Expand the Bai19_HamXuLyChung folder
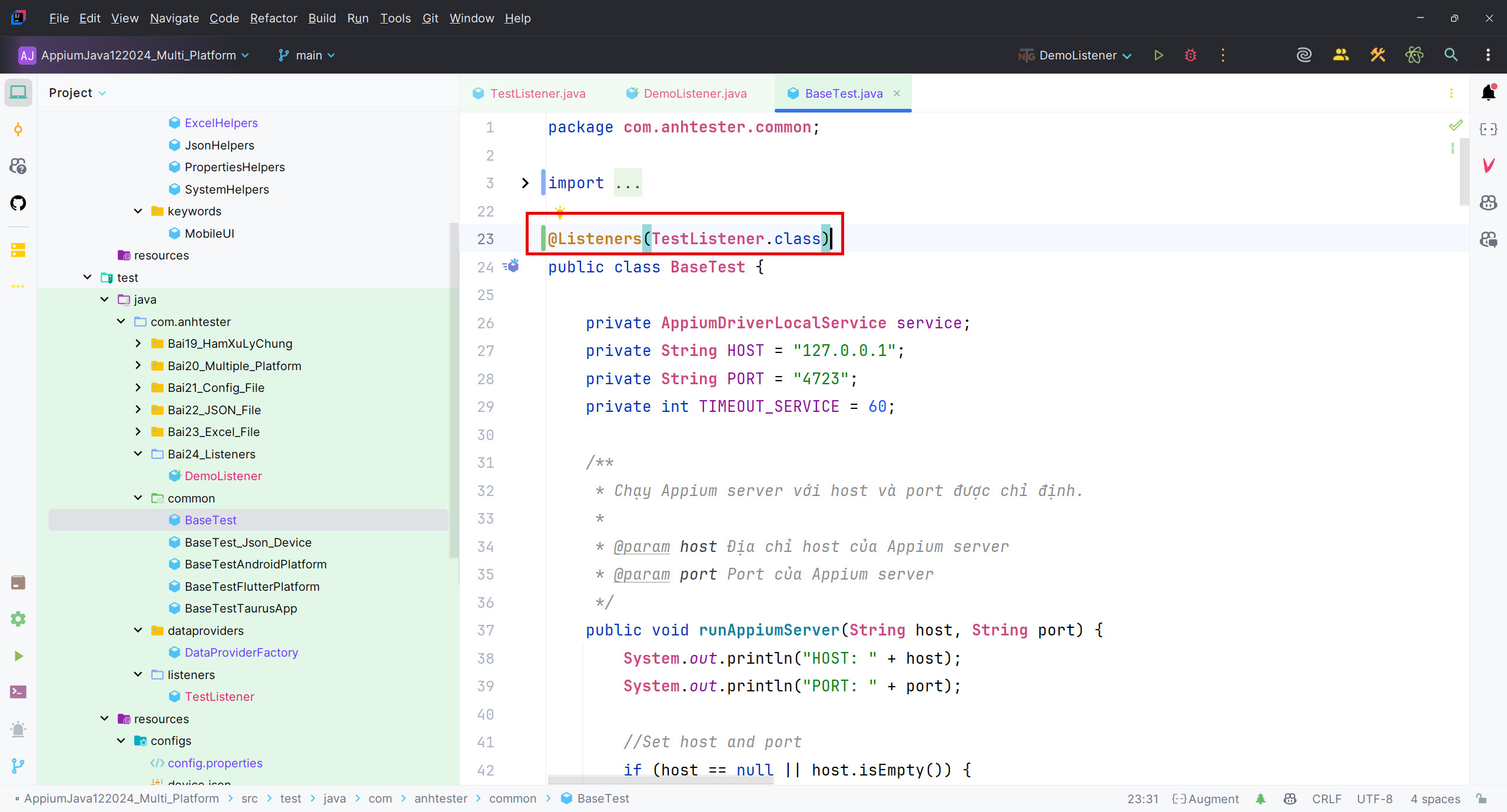 [138, 343]
